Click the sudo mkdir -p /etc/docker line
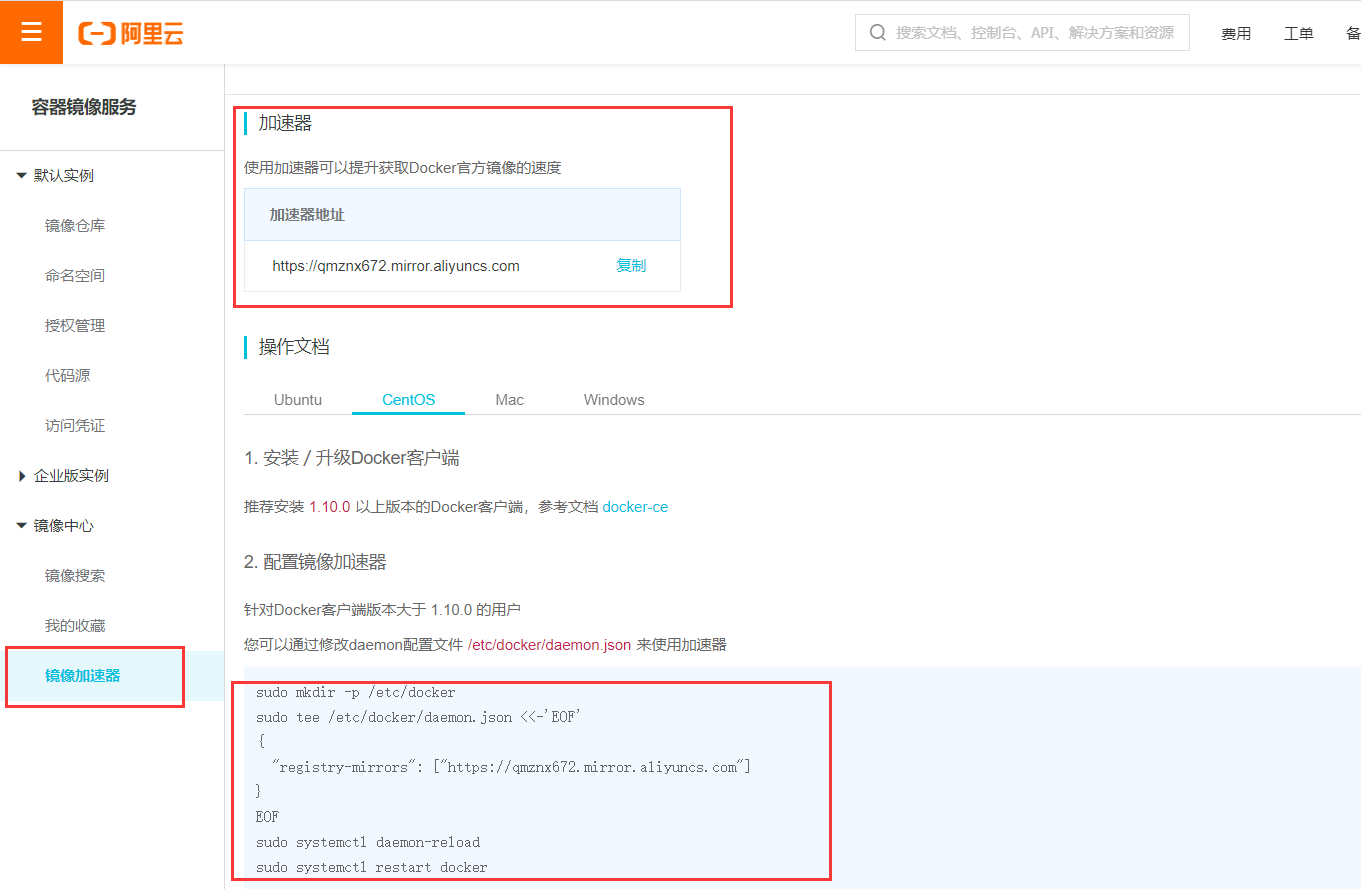This screenshot has height=889, width=1361. [x=356, y=692]
